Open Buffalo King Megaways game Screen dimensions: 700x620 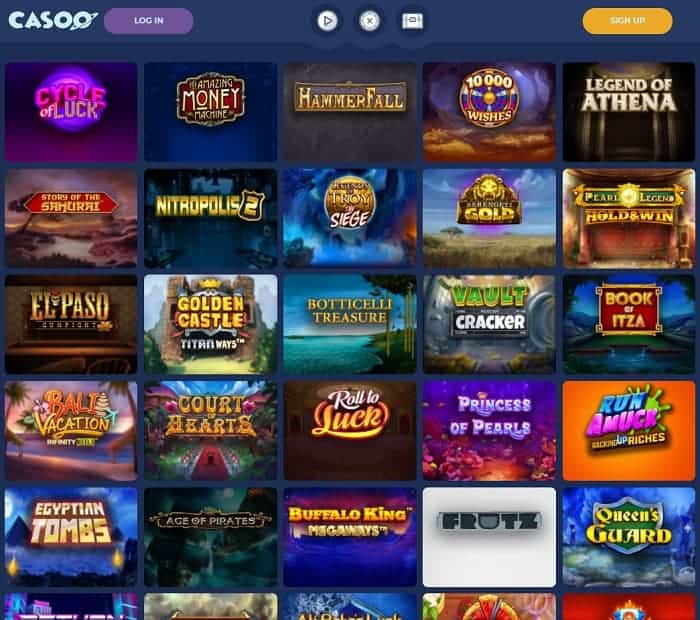pos(350,537)
